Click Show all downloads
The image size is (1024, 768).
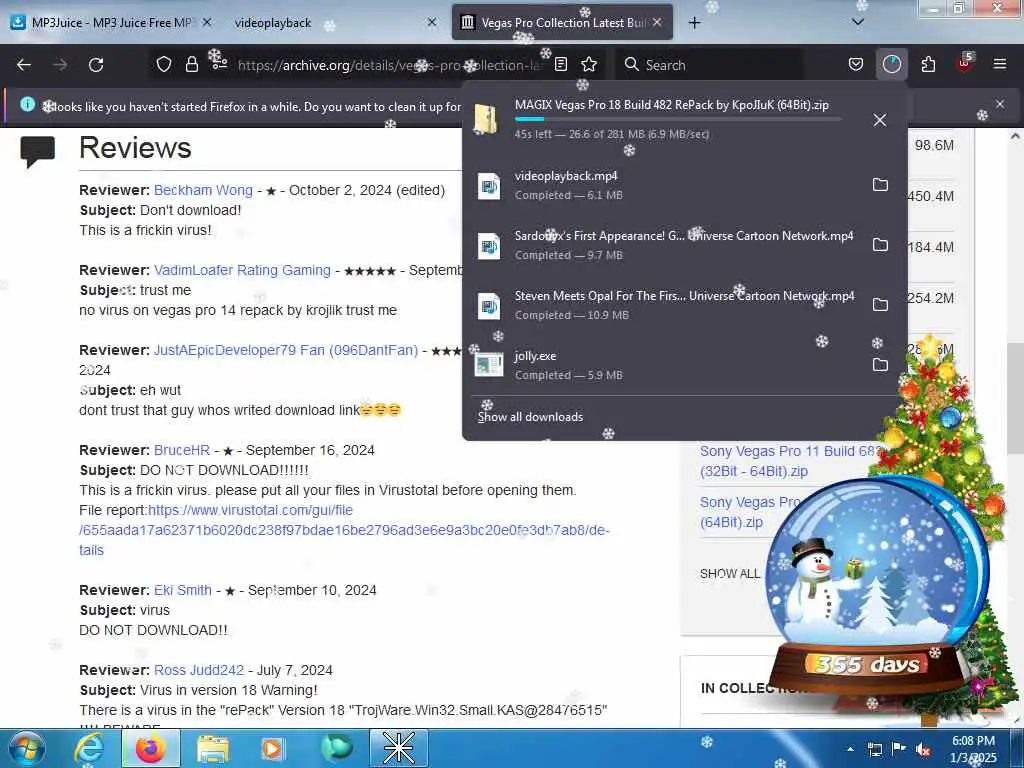[530, 417]
